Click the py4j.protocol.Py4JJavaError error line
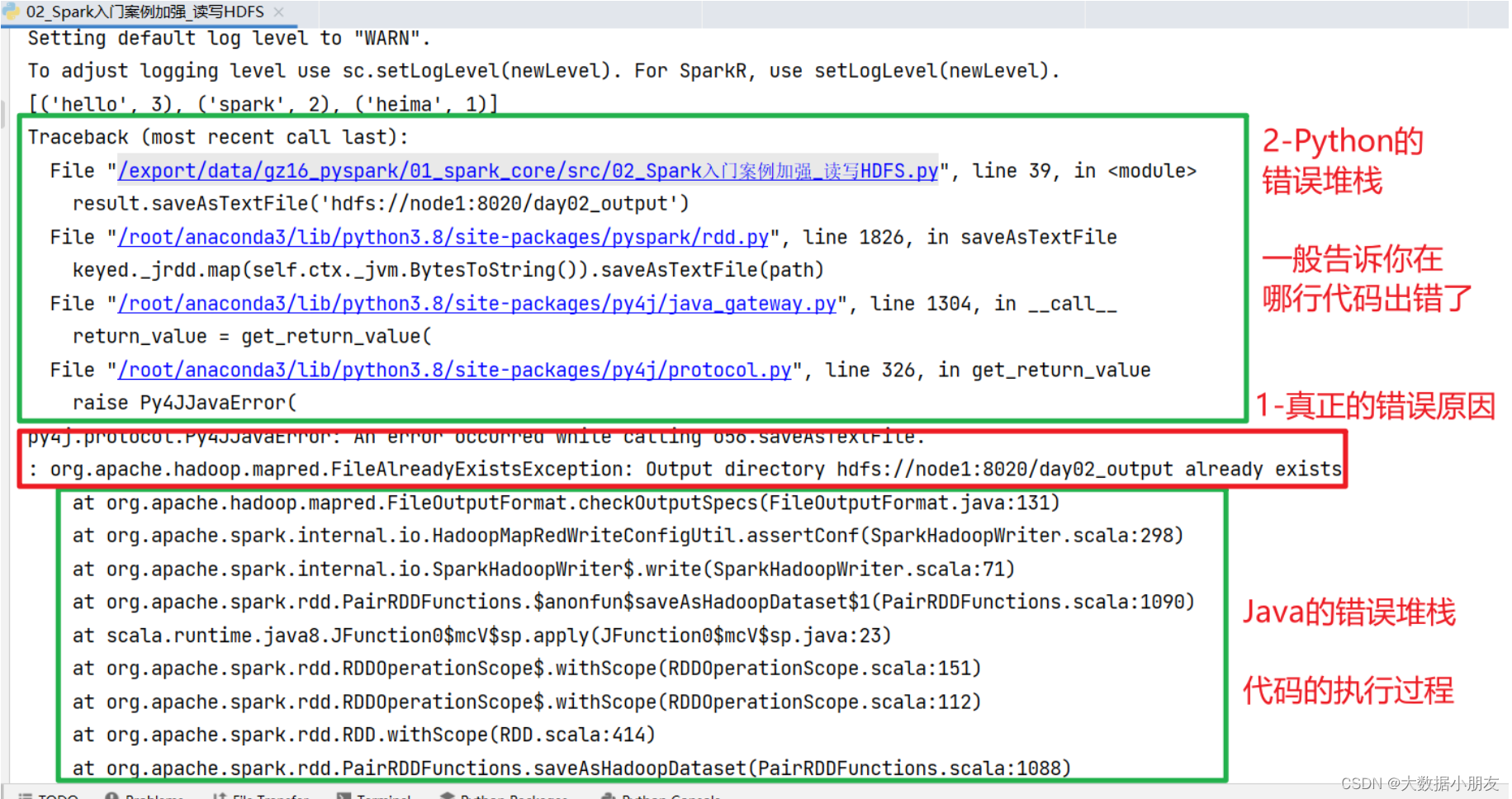This screenshot has height=799, width=1512. click(x=476, y=437)
